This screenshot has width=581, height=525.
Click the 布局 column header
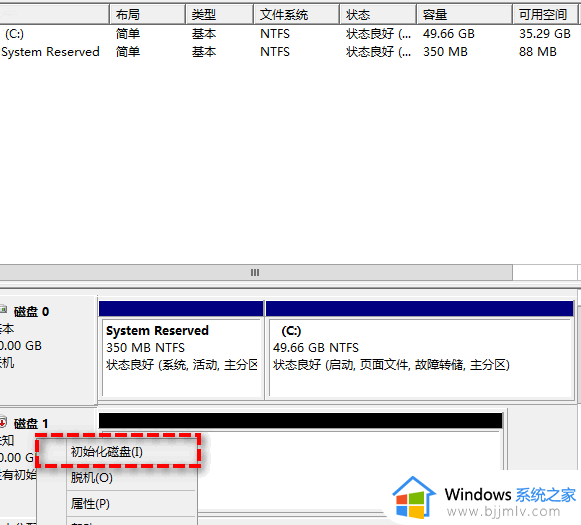[x=147, y=14]
